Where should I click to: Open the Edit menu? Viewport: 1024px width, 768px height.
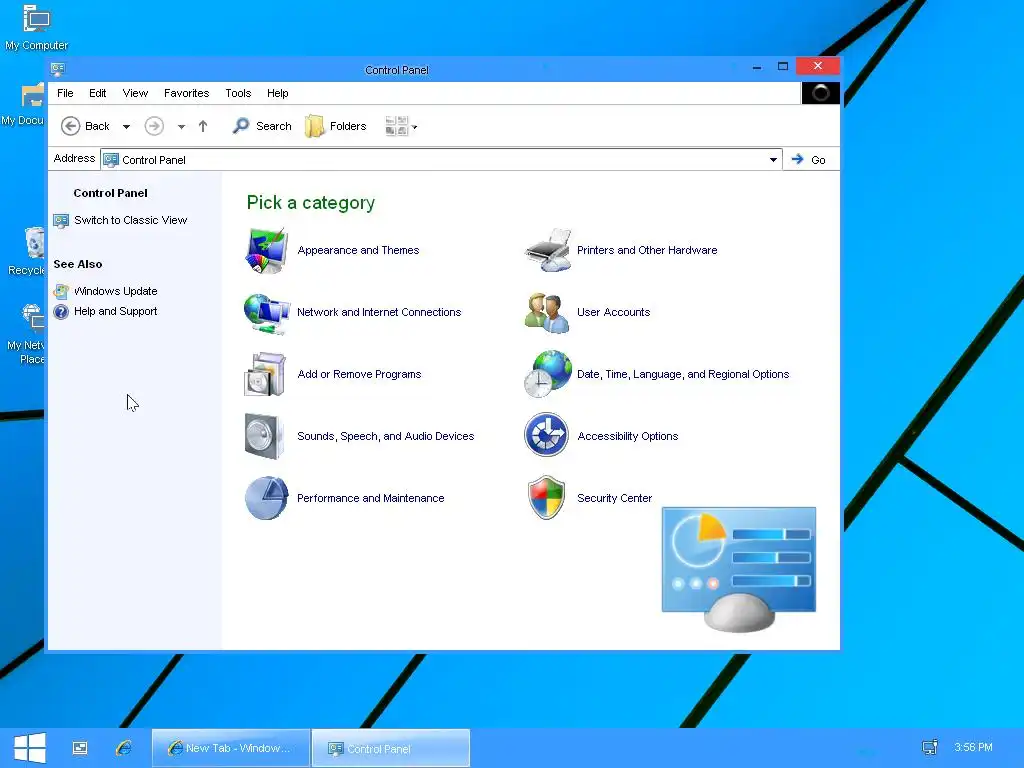(98, 93)
